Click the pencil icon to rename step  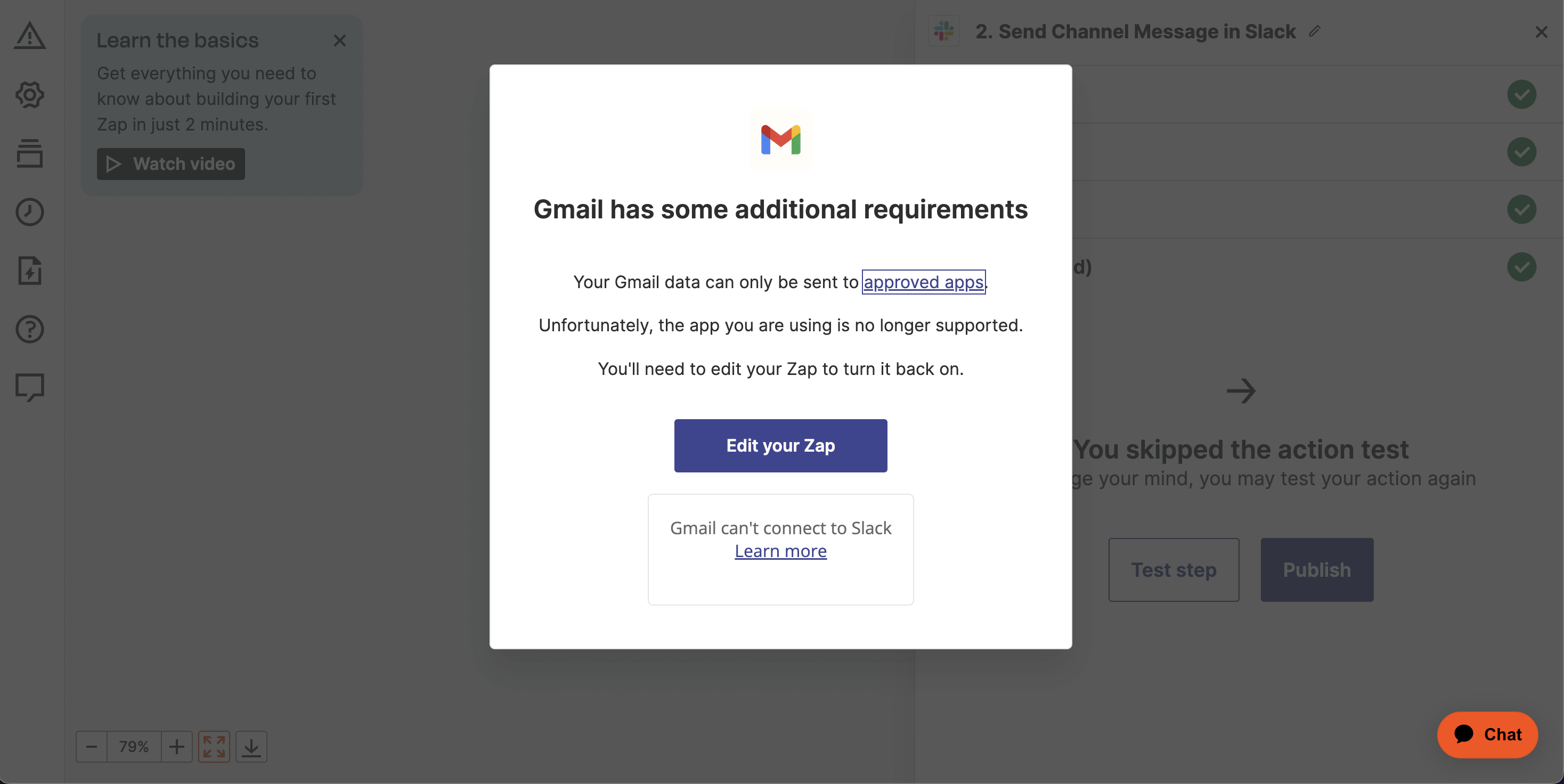[x=1315, y=31]
